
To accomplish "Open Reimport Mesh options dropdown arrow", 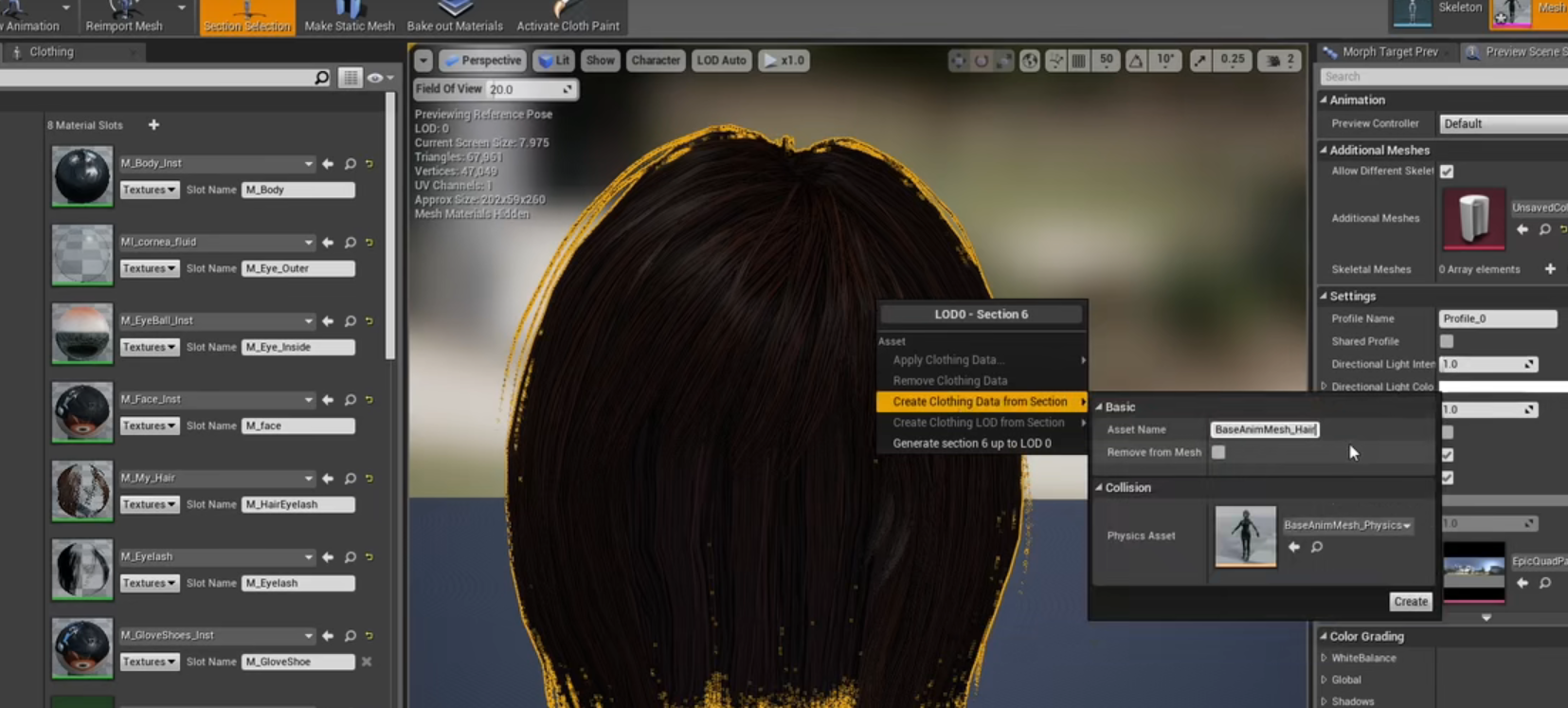I will pyautogui.click(x=182, y=8).
